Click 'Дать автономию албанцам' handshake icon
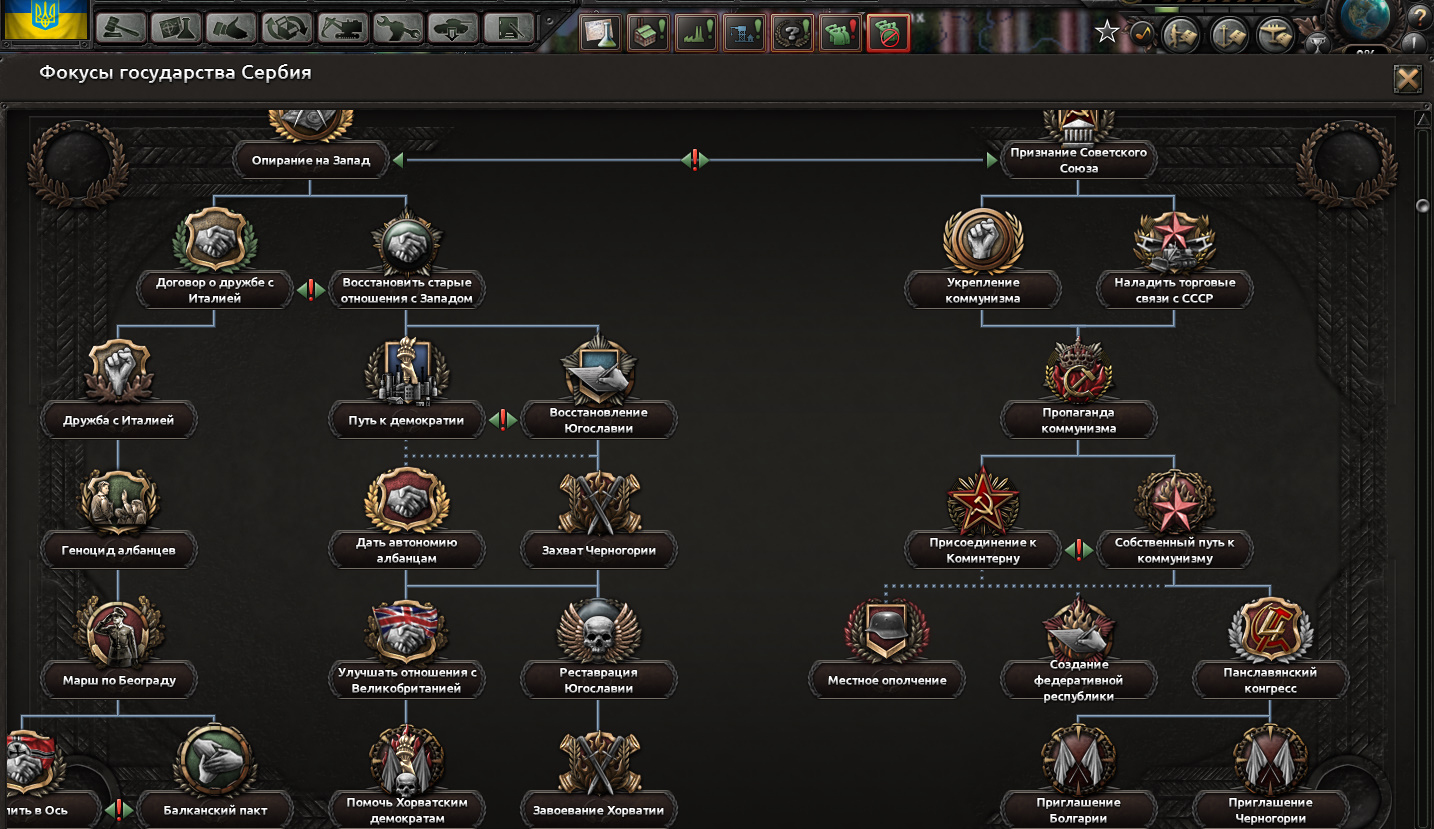1434x829 pixels. pos(407,501)
